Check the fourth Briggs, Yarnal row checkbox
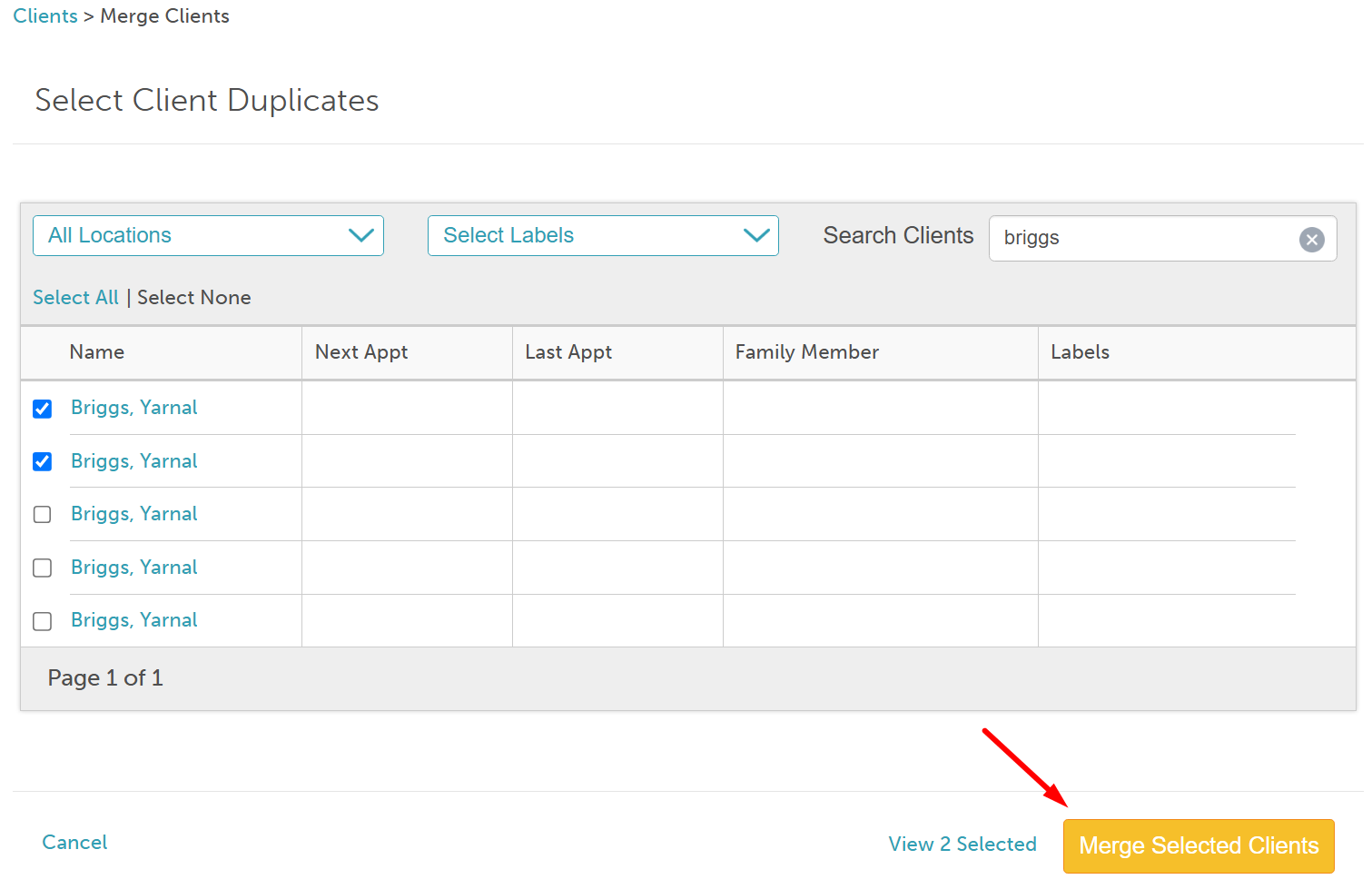 click(42, 568)
